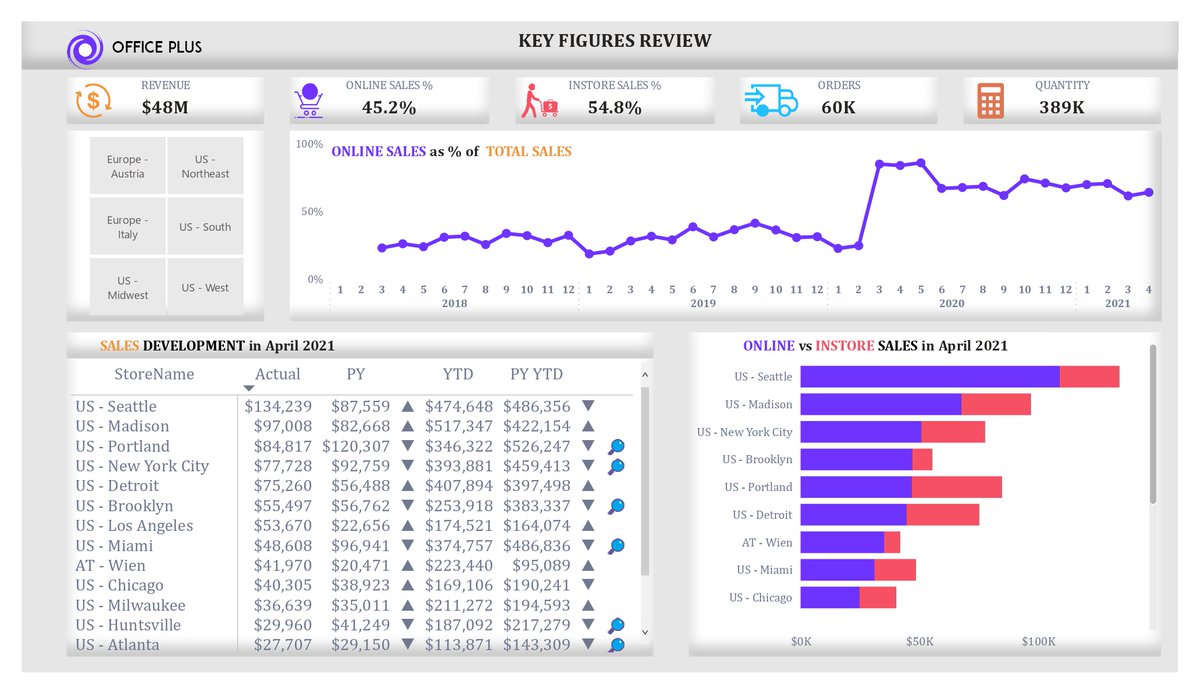Image resolution: width=1200 pixels, height=694 pixels.
Task: Select US - Seattle store name in table
Action: click(116, 406)
